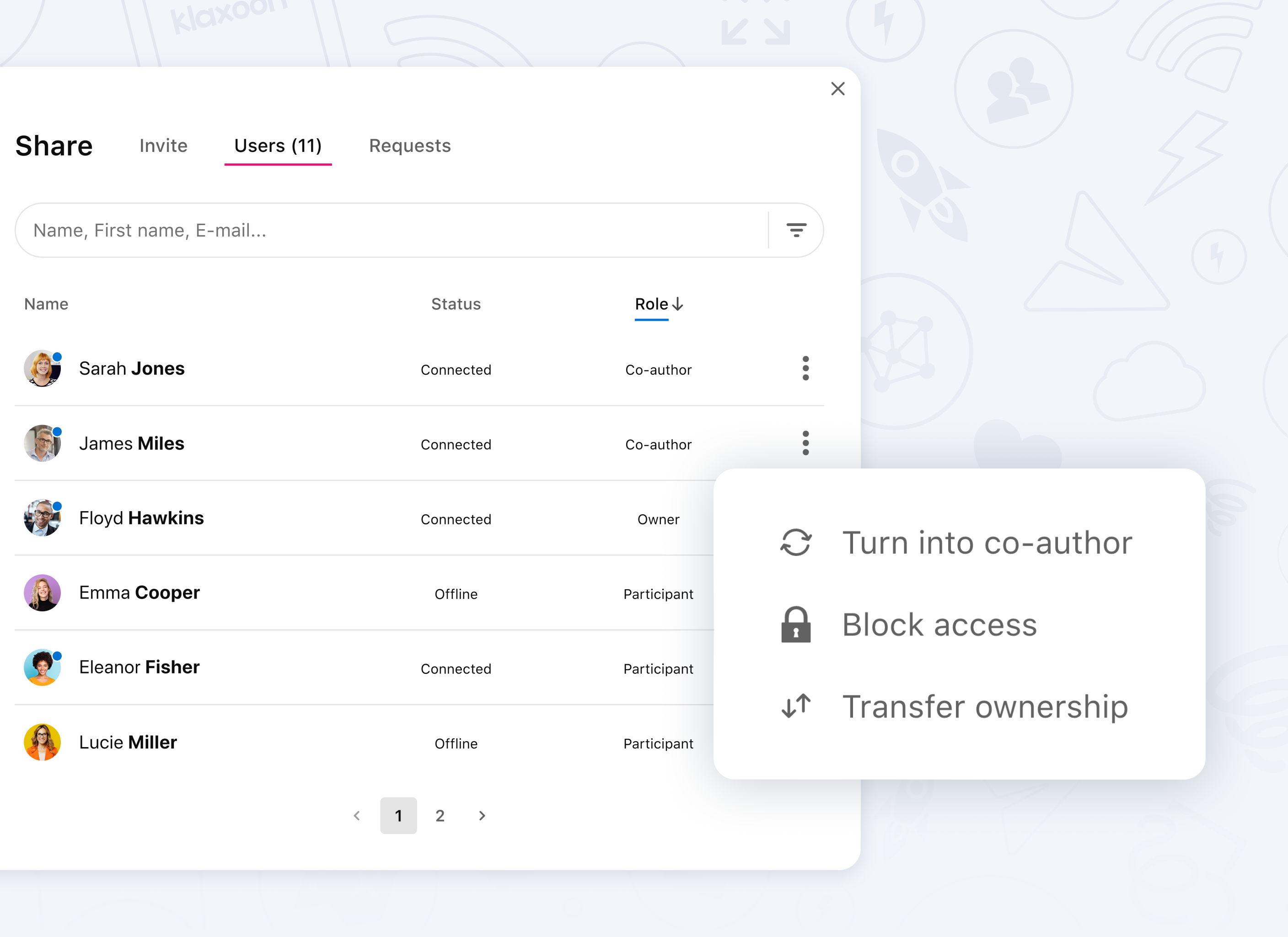1288x937 pixels.
Task: Click the Transfer ownership arrows icon
Action: tap(795, 706)
